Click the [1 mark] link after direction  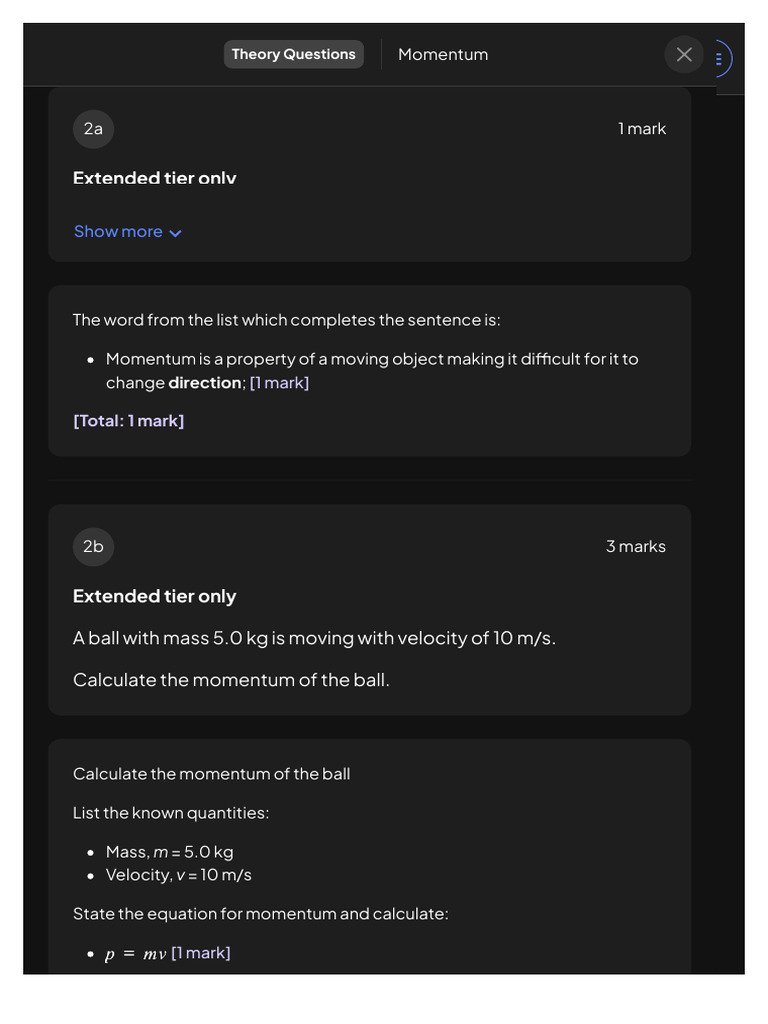pos(279,383)
